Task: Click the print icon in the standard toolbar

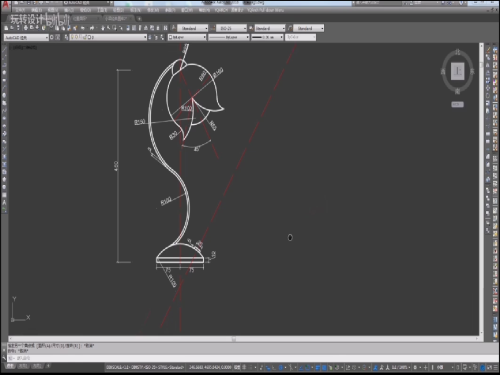Action: tap(26, 28)
